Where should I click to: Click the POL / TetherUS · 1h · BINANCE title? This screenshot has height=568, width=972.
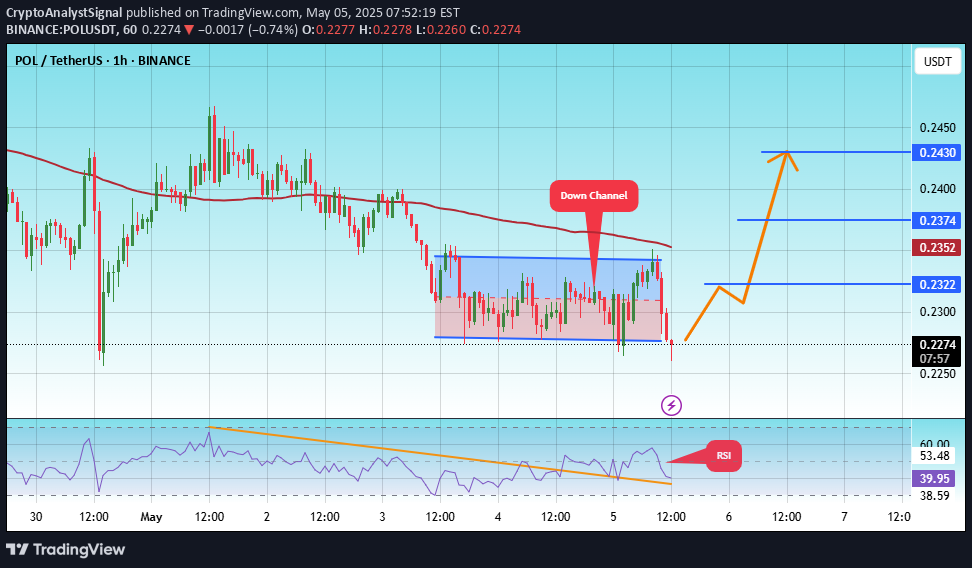pyautogui.click(x=103, y=61)
